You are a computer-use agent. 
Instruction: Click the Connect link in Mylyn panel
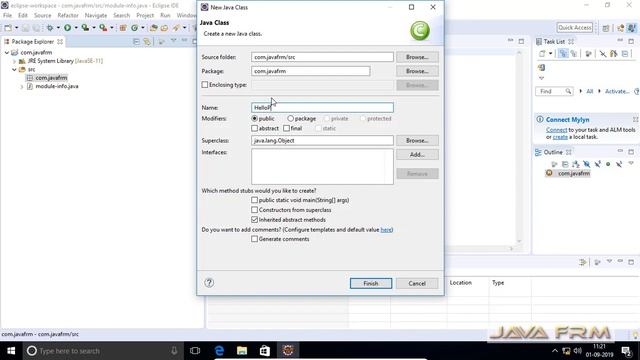(556, 130)
